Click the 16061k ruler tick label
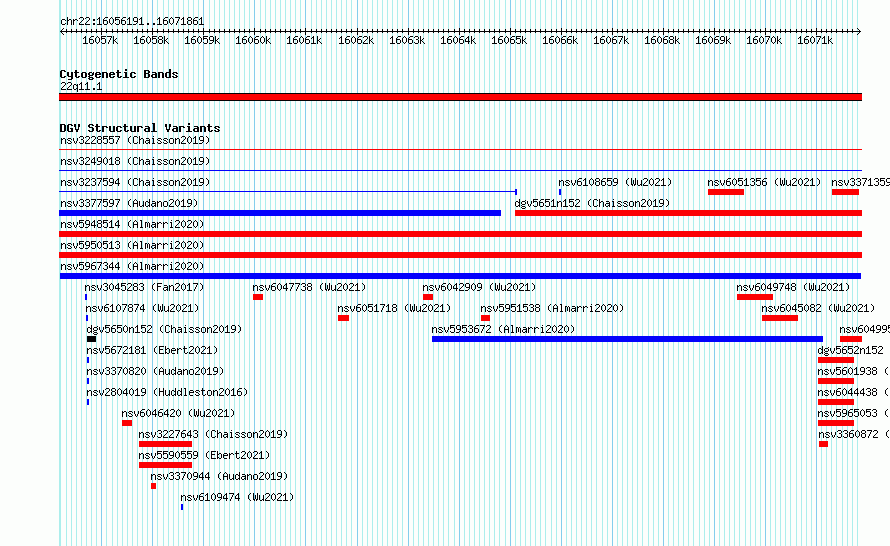The image size is (890, 546). (304, 40)
